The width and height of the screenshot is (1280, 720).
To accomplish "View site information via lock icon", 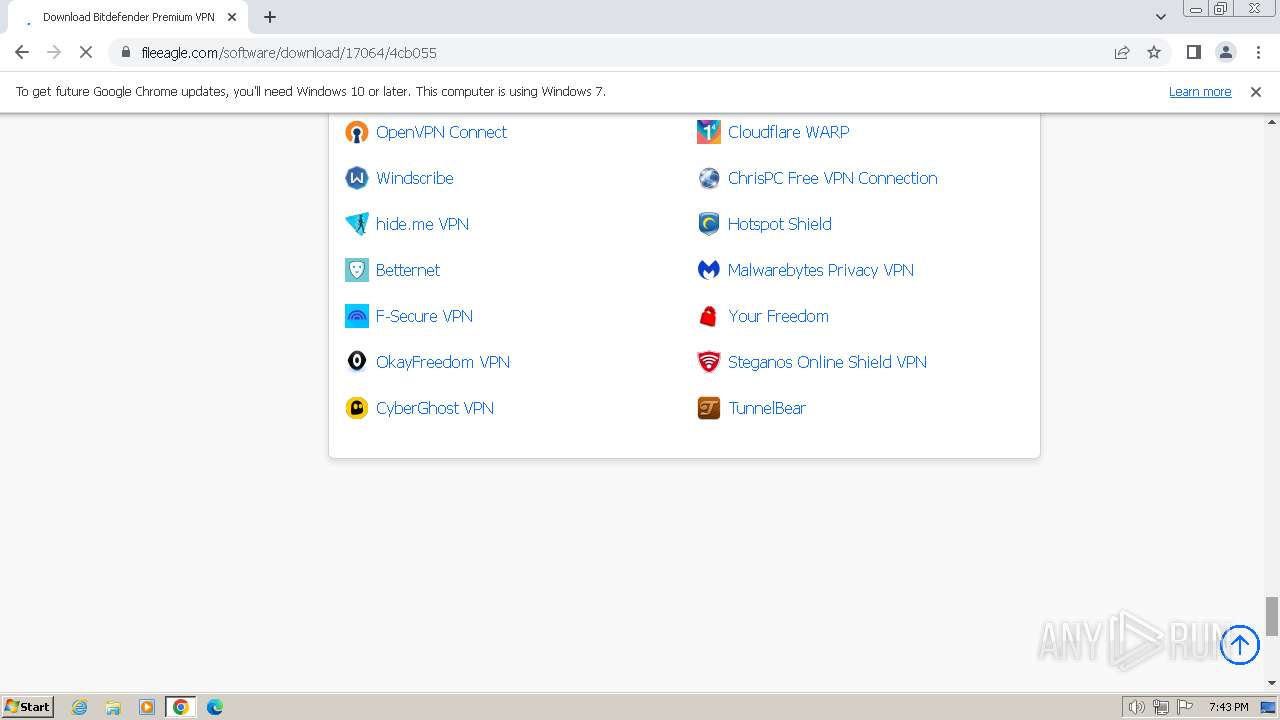I will (x=125, y=52).
